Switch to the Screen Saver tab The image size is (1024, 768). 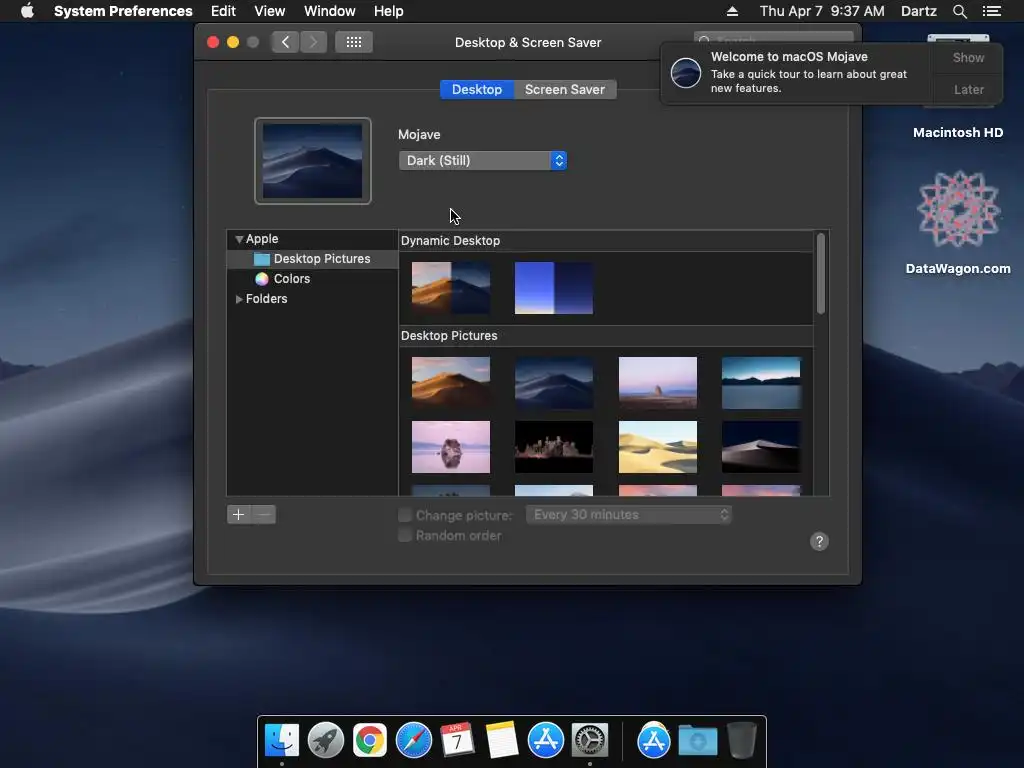point(565,89)
